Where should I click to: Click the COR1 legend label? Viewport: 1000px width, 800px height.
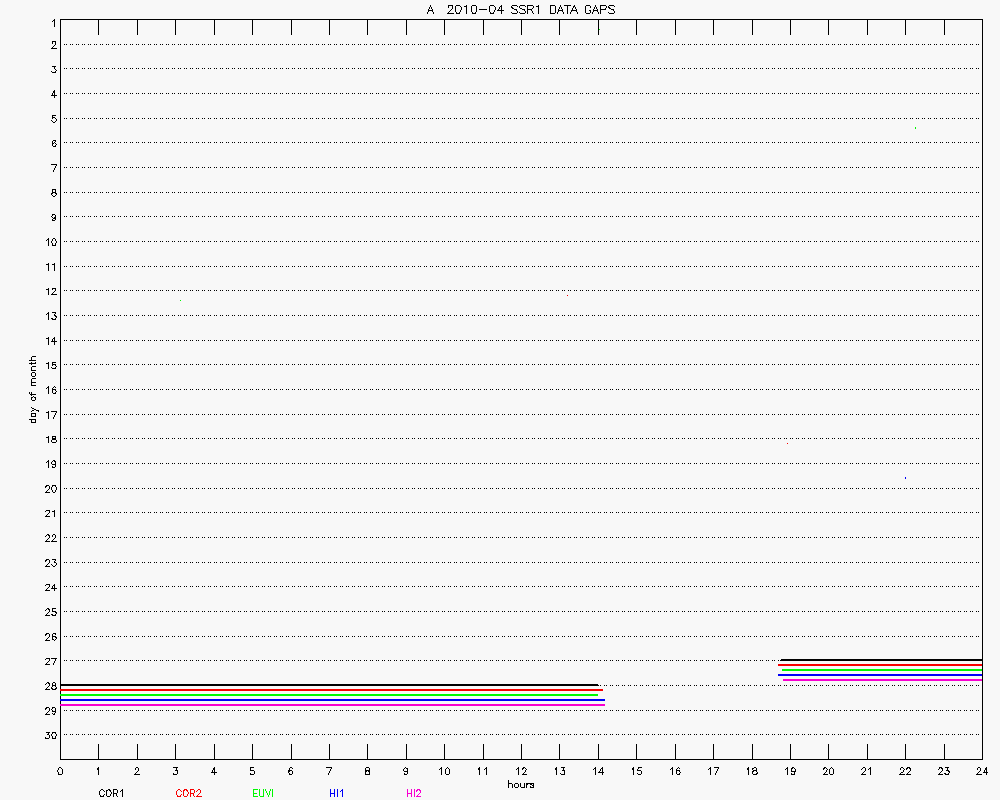click(110, 793)
